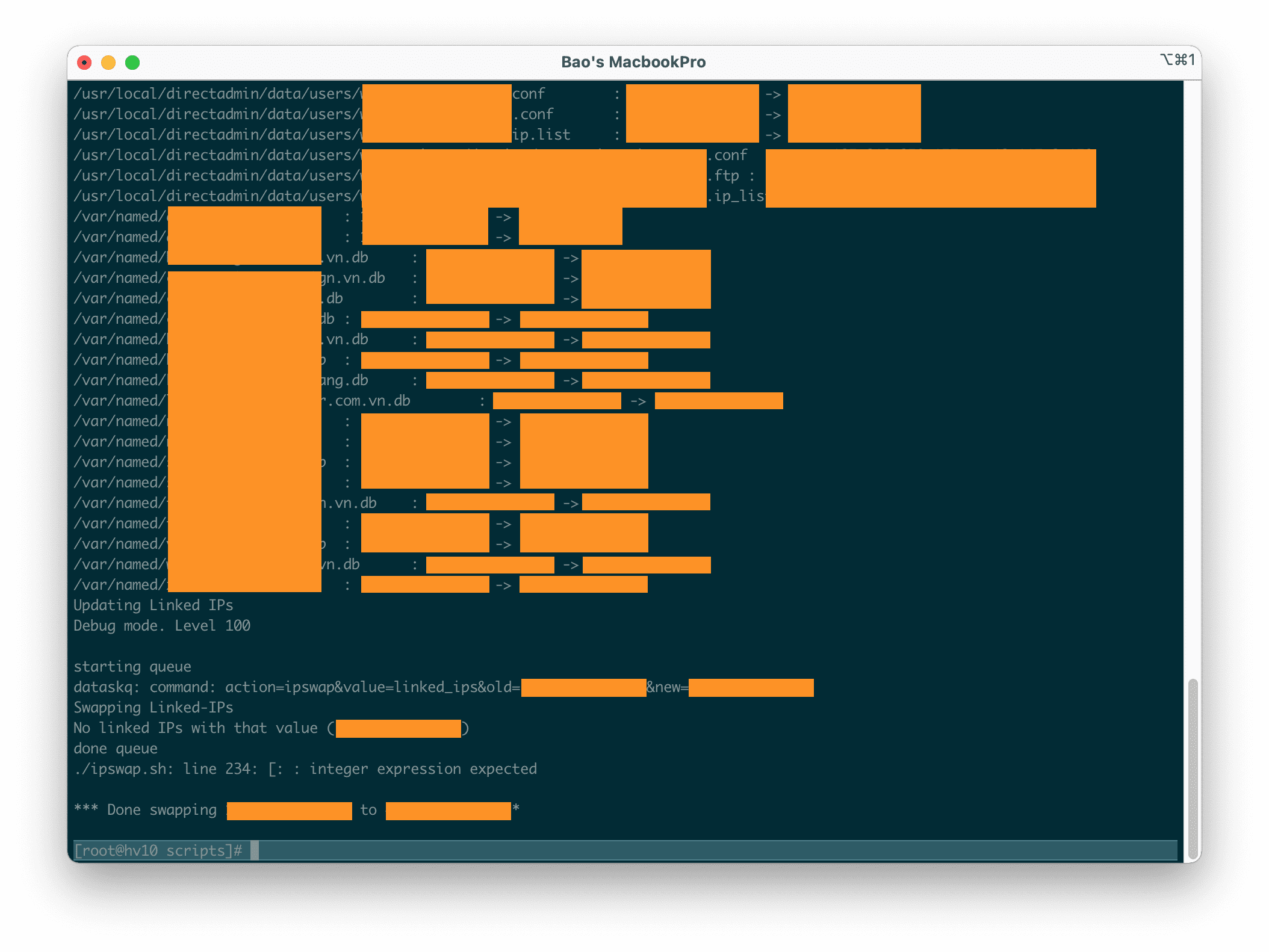Click the 'Swapping Linked-IPs' output line

[x=154, y=708]
